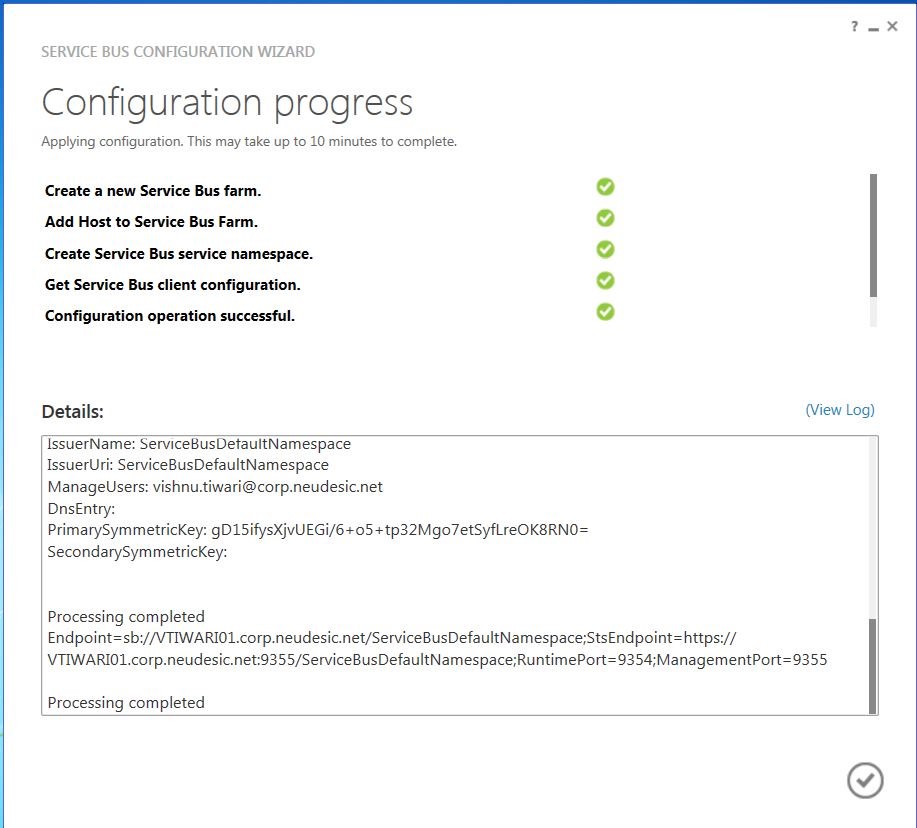Select 'Create a new Service Bus farm.' step text
Viewport: 917px width, 828px height.
(153, 191)
